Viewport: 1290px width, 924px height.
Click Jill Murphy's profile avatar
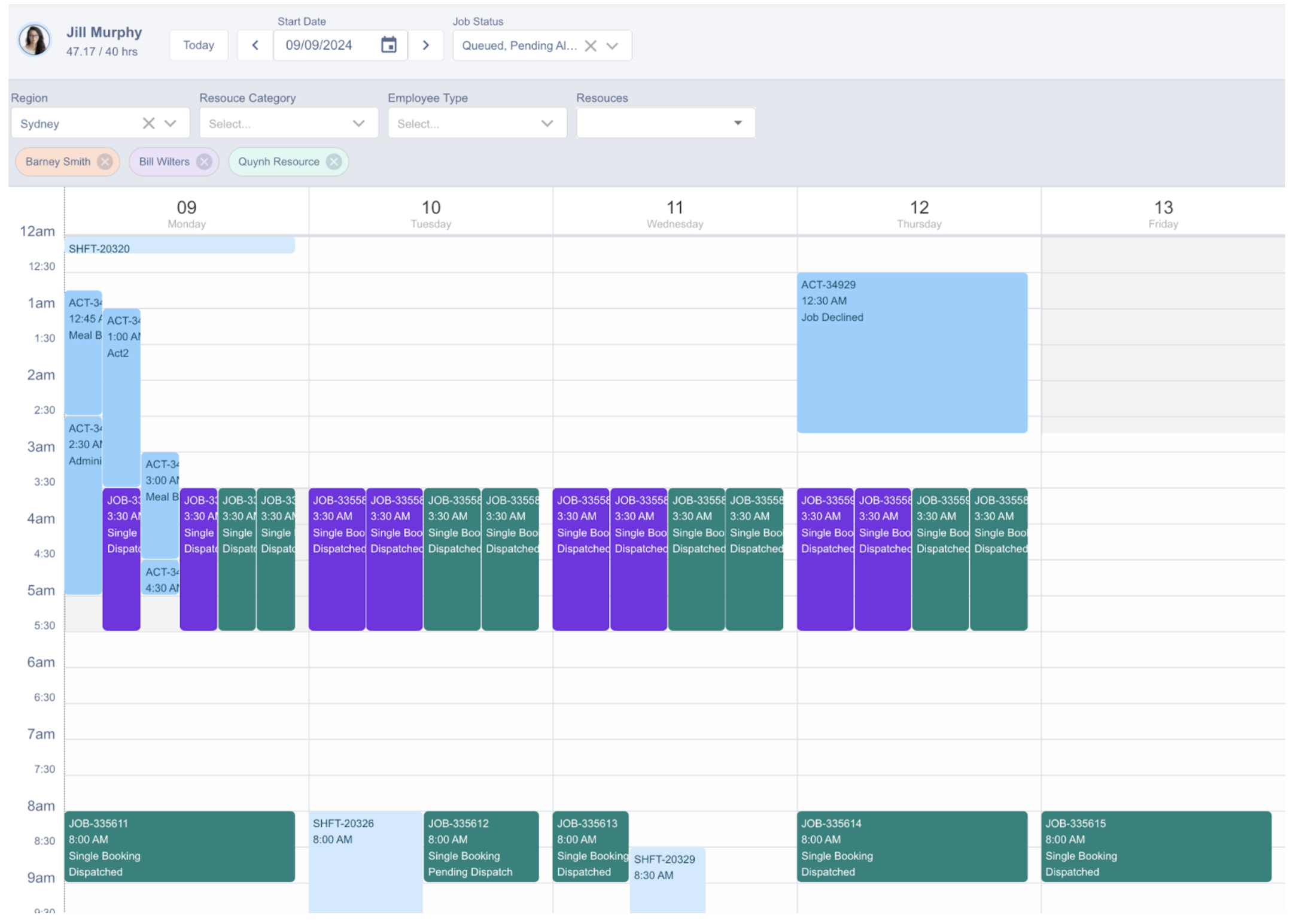(34, 40)
